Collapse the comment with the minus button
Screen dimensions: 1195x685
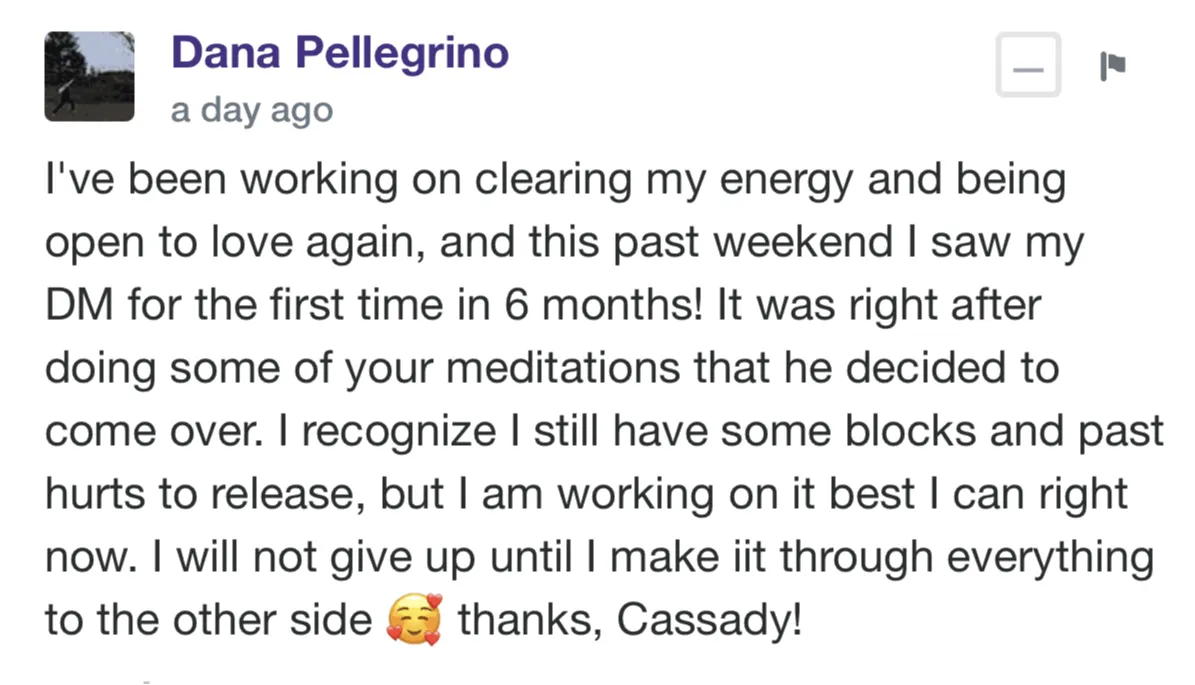pyautogui.click(x=1028, y=65)
